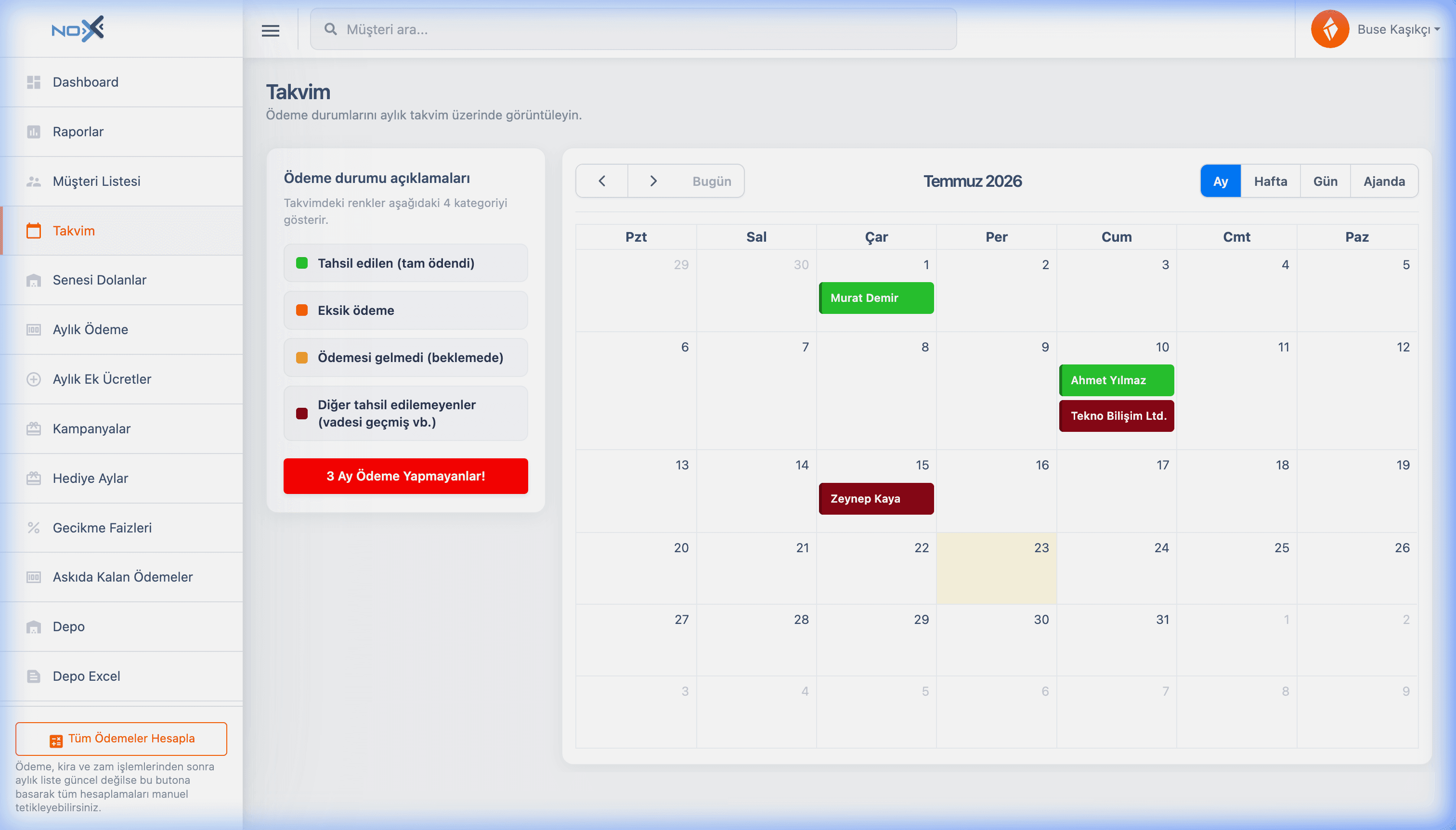The width and height of the screenshot is (1456, 830).
Task: Click the Müşteri ara search field
Action: [633, 29]
